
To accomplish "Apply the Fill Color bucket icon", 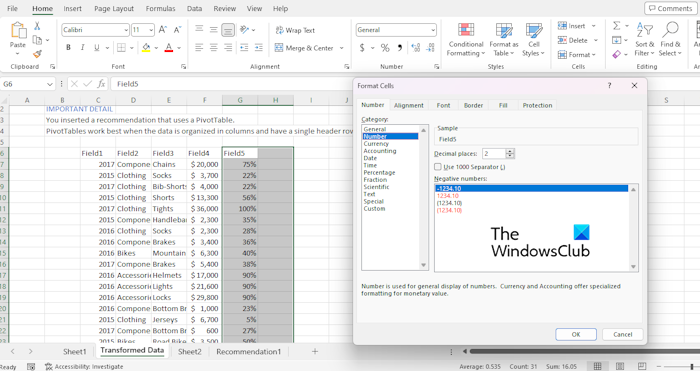I will (146, 47).
